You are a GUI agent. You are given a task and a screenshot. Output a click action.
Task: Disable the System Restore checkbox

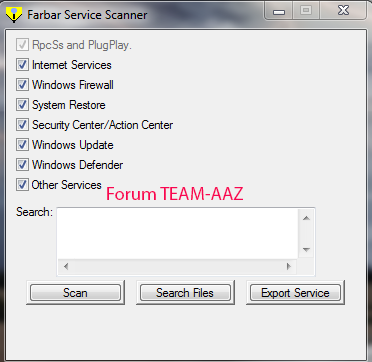(x=22, y=105)
